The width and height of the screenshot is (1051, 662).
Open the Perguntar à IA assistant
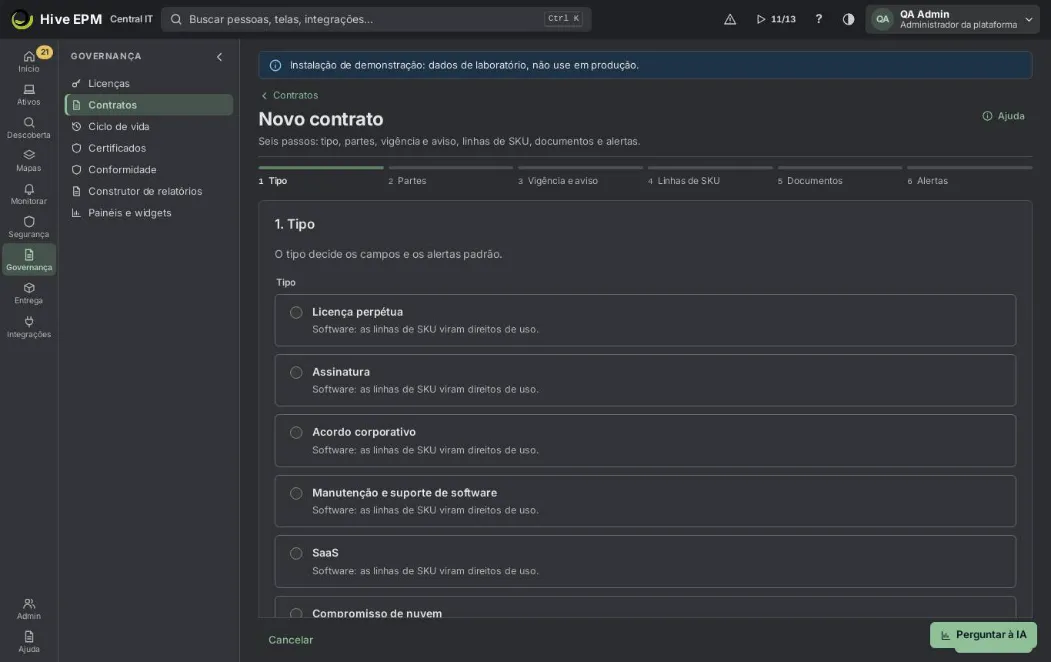coord(983,635)
